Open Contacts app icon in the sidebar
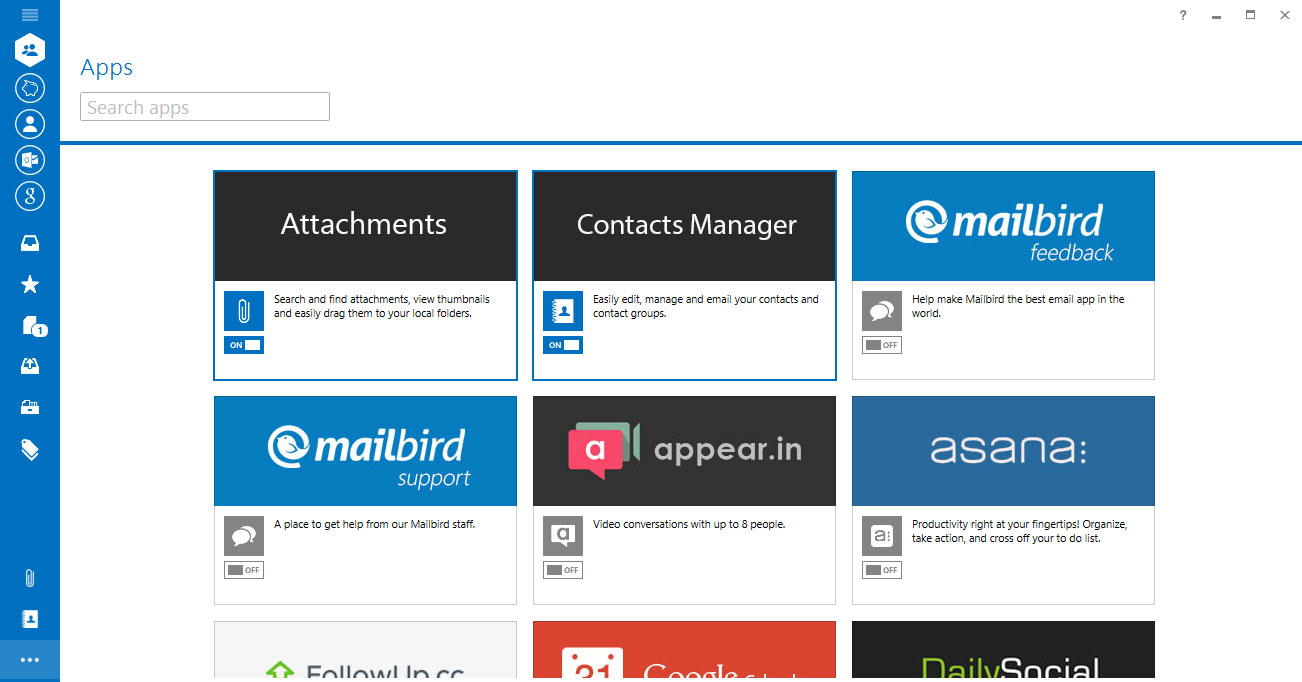Screen dimensions: 1302x682 [30, 619]
